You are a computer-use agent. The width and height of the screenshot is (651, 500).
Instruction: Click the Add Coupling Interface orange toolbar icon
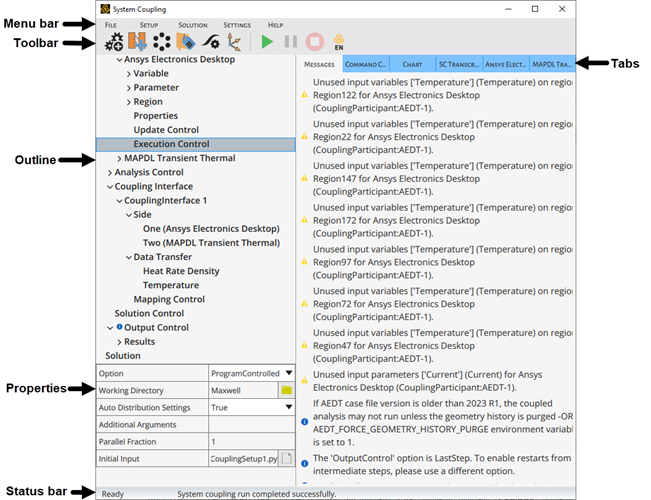click(x=137, y=42)
